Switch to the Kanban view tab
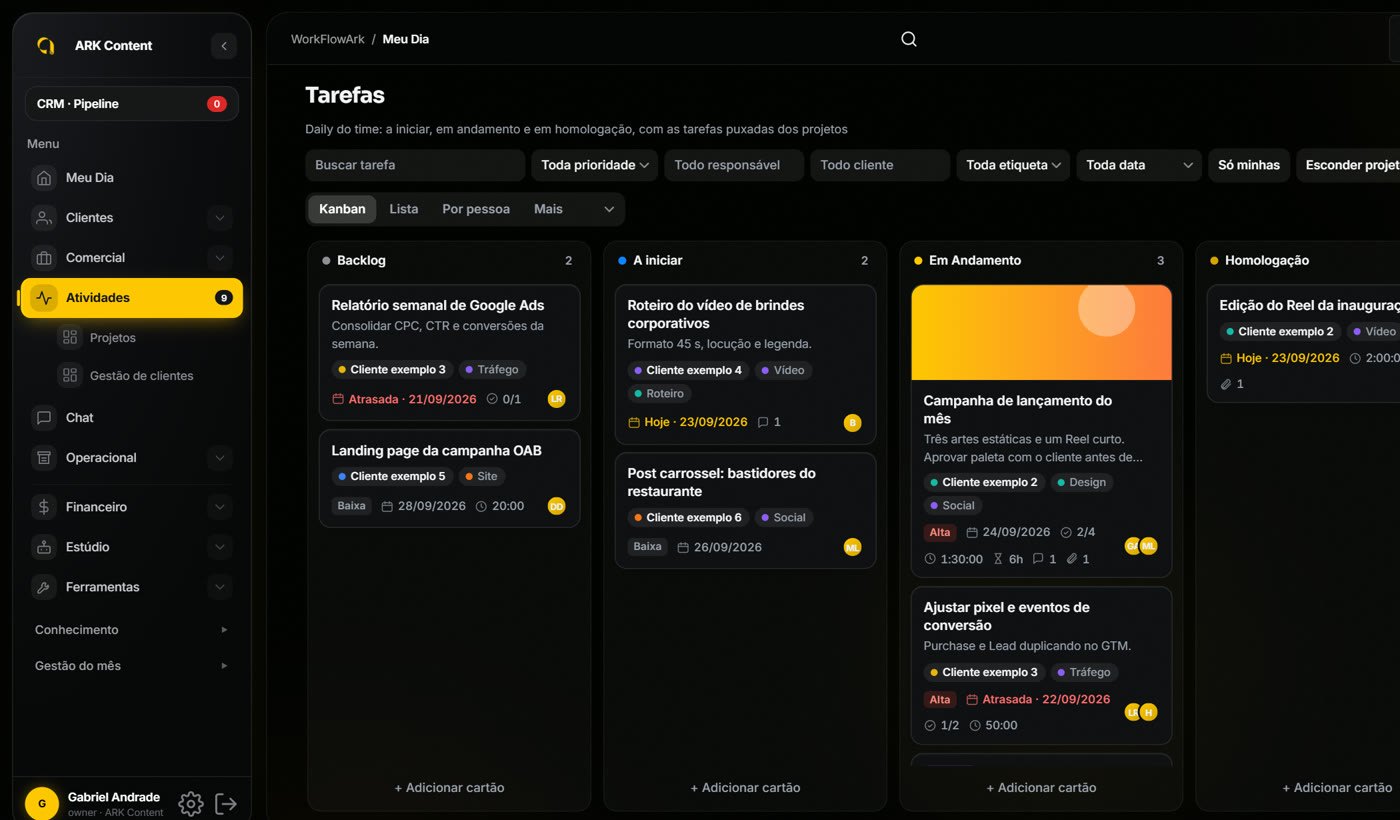The height and width of the screenshot is (820, 1400). tap(342, 209)
